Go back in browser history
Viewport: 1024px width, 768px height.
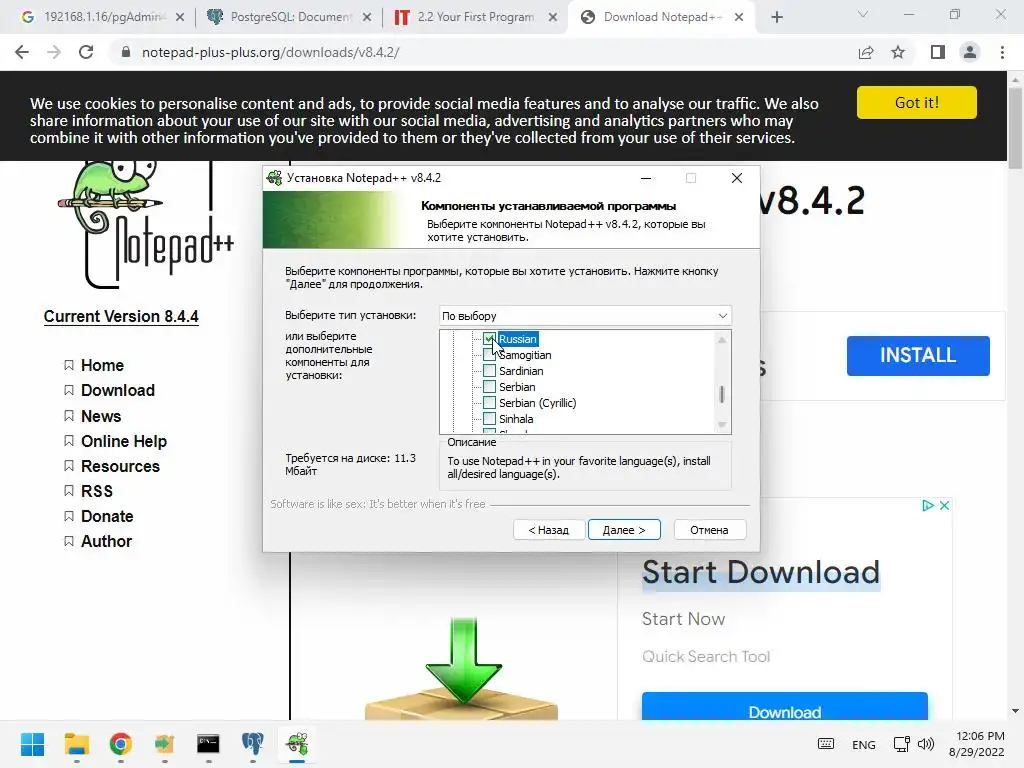coord(22,52)
